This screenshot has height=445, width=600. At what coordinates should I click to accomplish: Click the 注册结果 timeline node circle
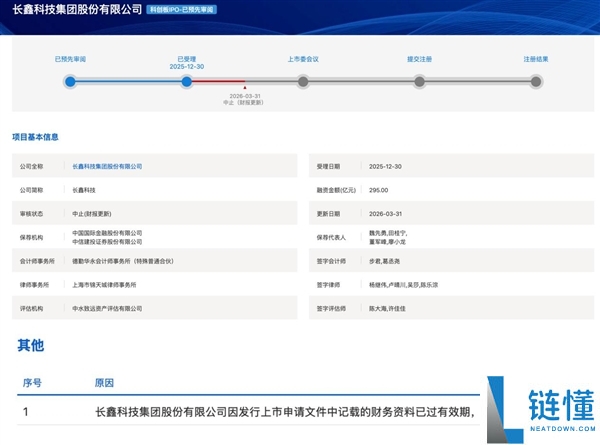tap(536, 82)
